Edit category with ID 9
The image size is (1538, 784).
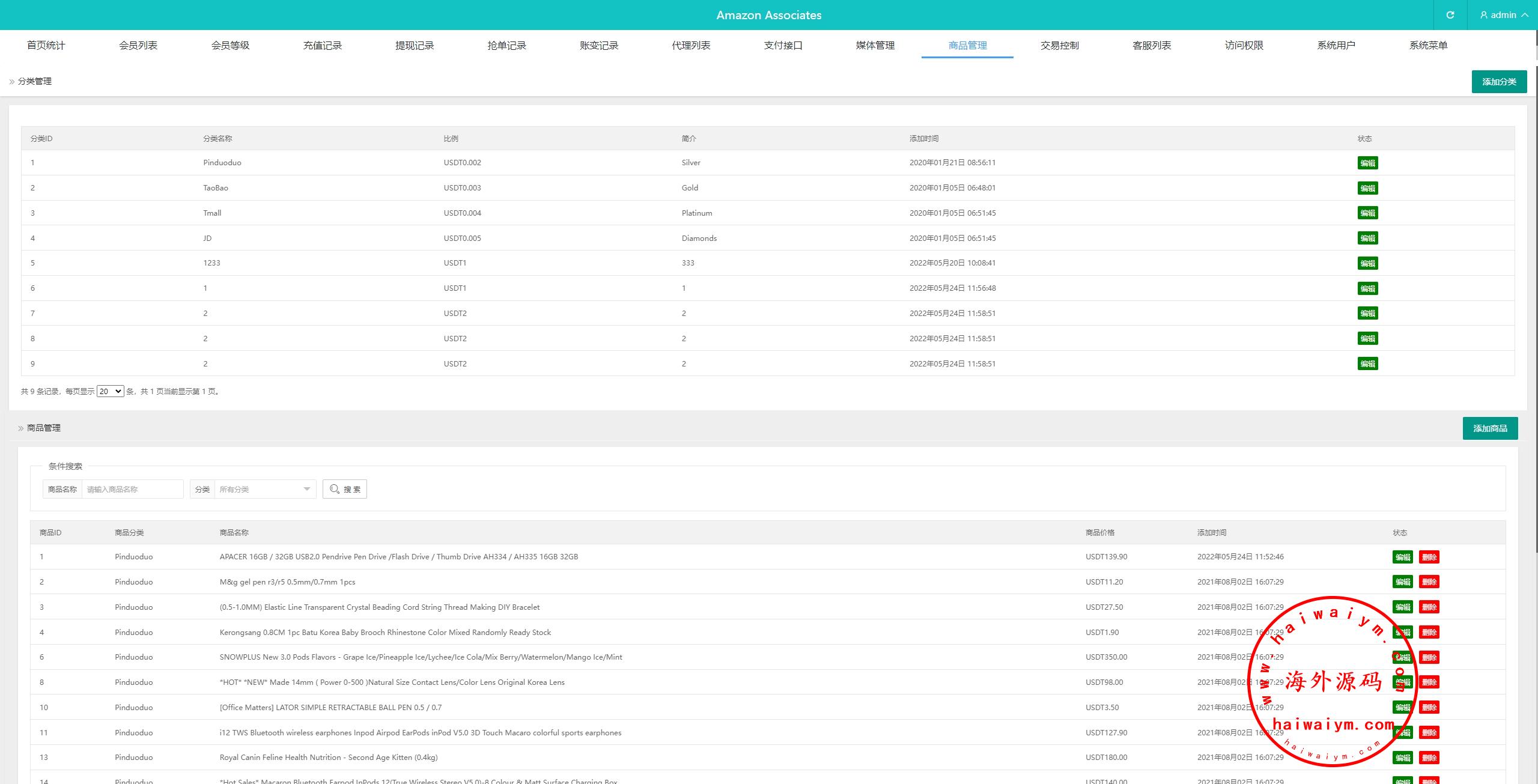pos(1367,363)
